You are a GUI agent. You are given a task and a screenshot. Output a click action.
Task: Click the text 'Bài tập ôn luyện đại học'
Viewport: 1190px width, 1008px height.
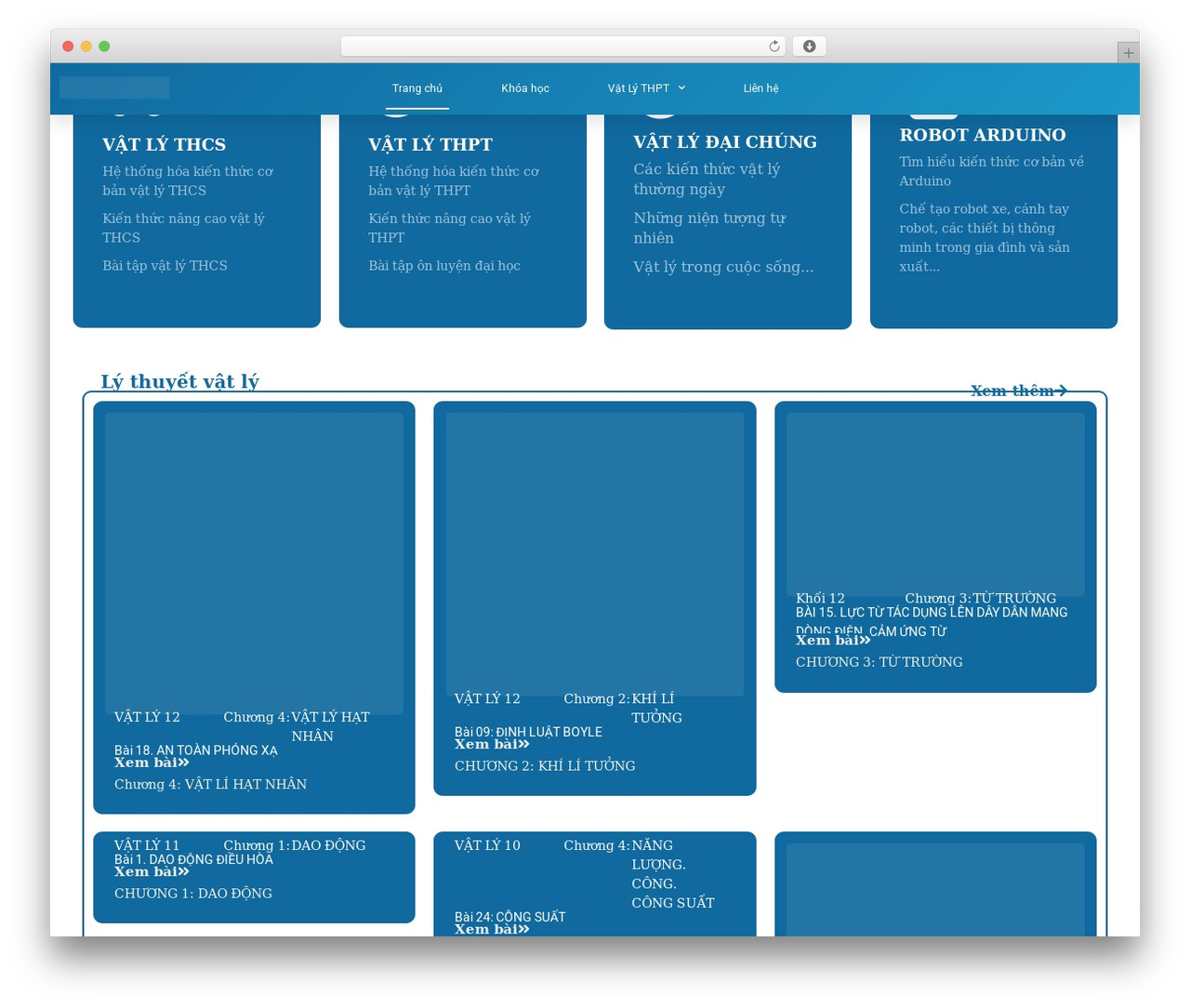(444, 266)
